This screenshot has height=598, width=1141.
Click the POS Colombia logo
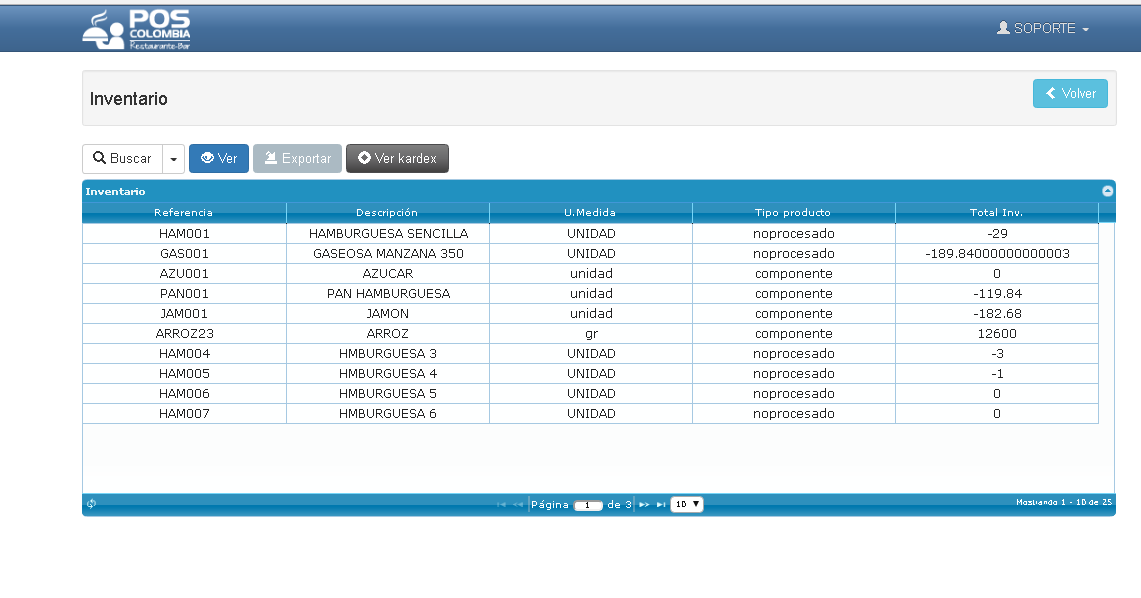coord(137,29)
